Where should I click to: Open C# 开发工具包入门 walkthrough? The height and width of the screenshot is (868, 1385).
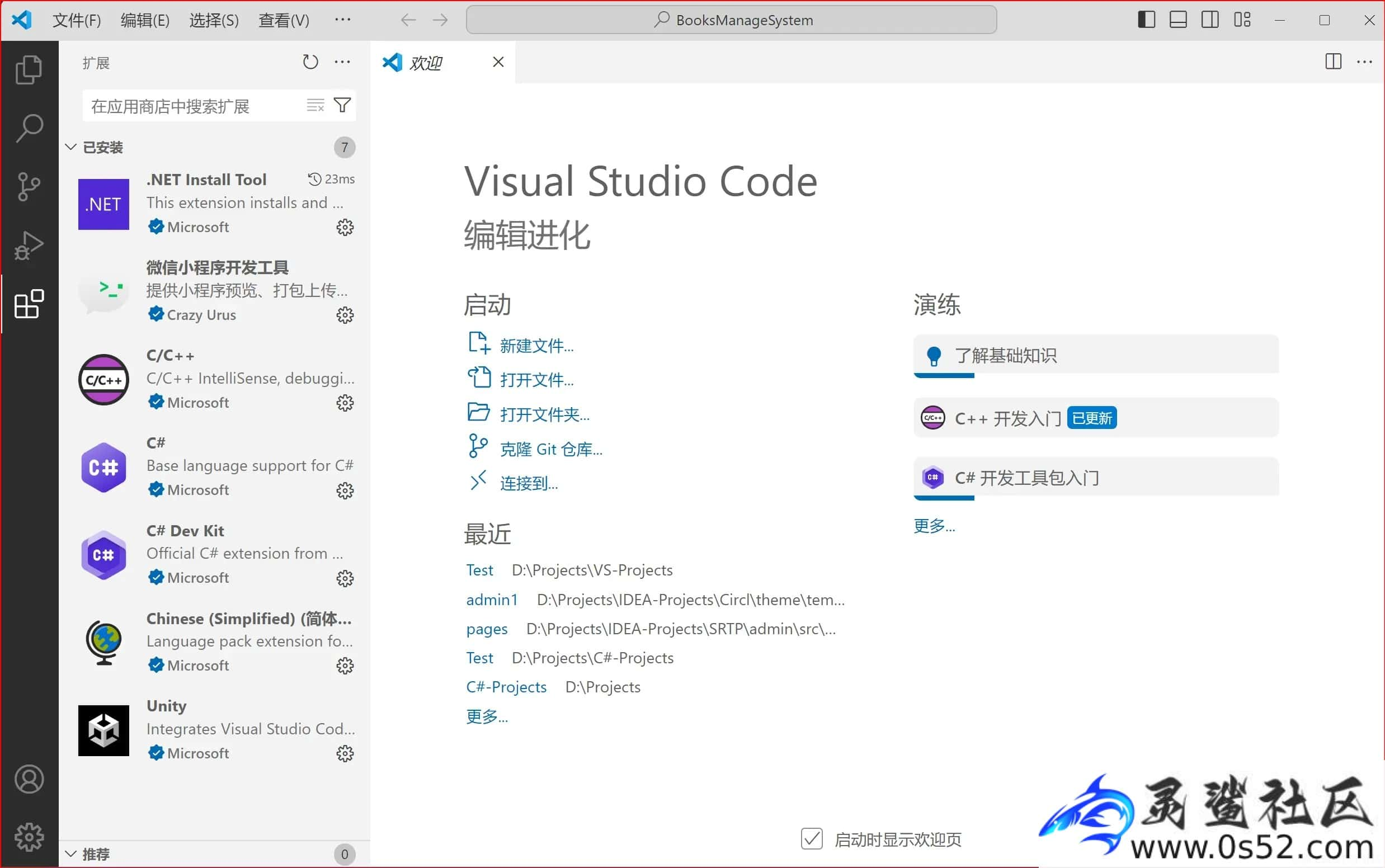point(1096,478)
